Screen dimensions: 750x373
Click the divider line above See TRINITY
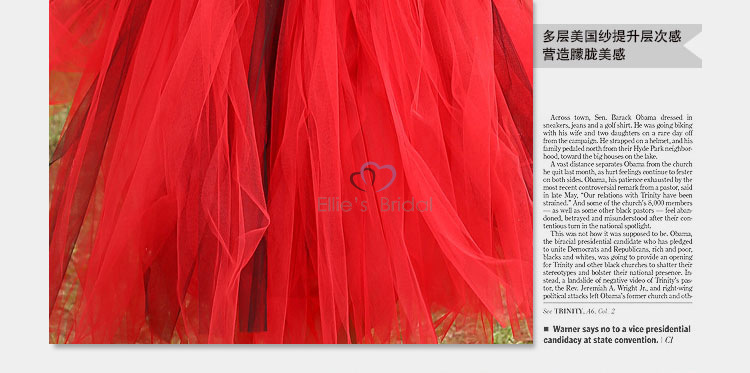[x=618, y=303]
